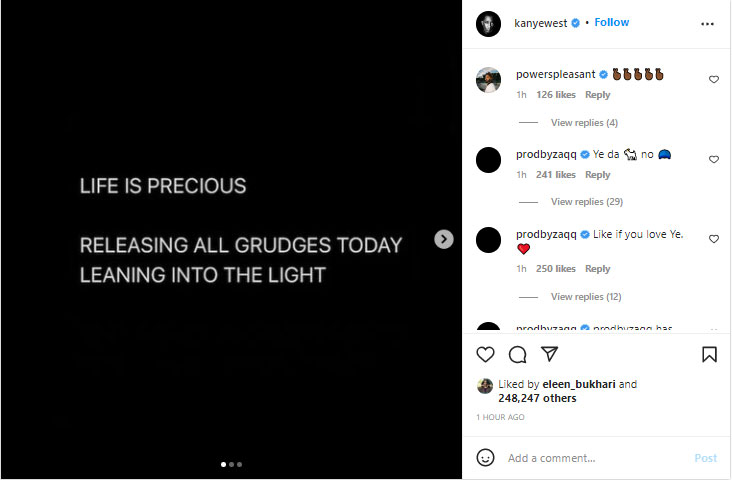Expand View replies (12)
The width and height of the screenshot is (732, 480).
pyautogui.click(x=586, y=297)
